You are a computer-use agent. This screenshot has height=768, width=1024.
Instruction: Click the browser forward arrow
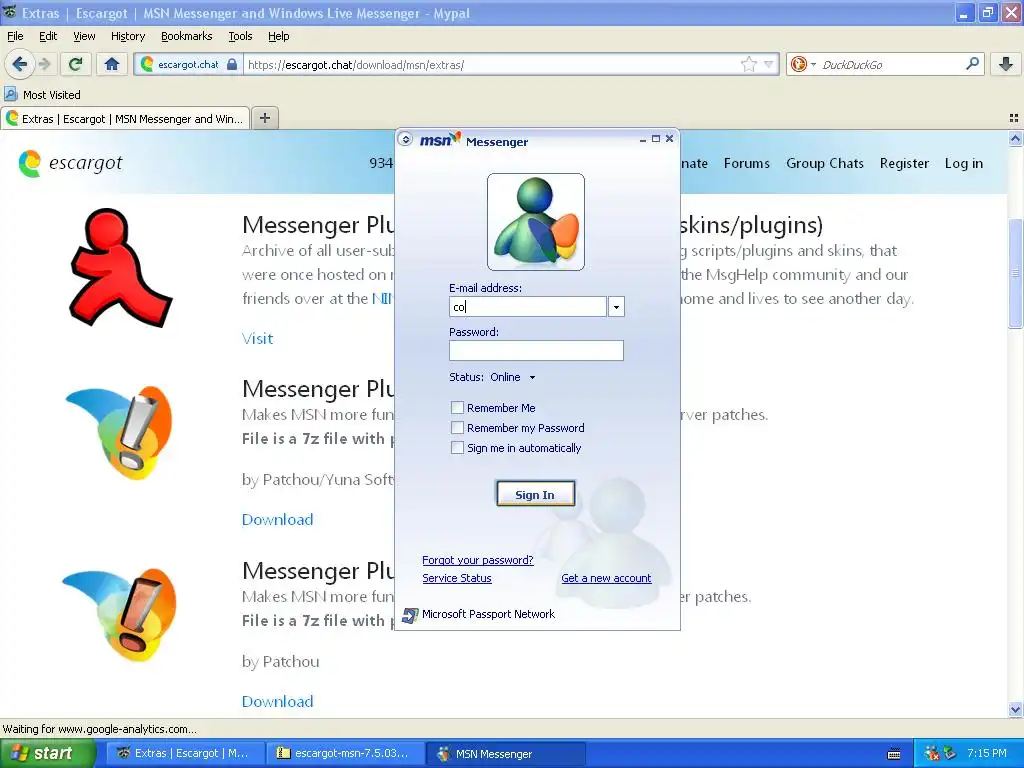pos(44,64)
